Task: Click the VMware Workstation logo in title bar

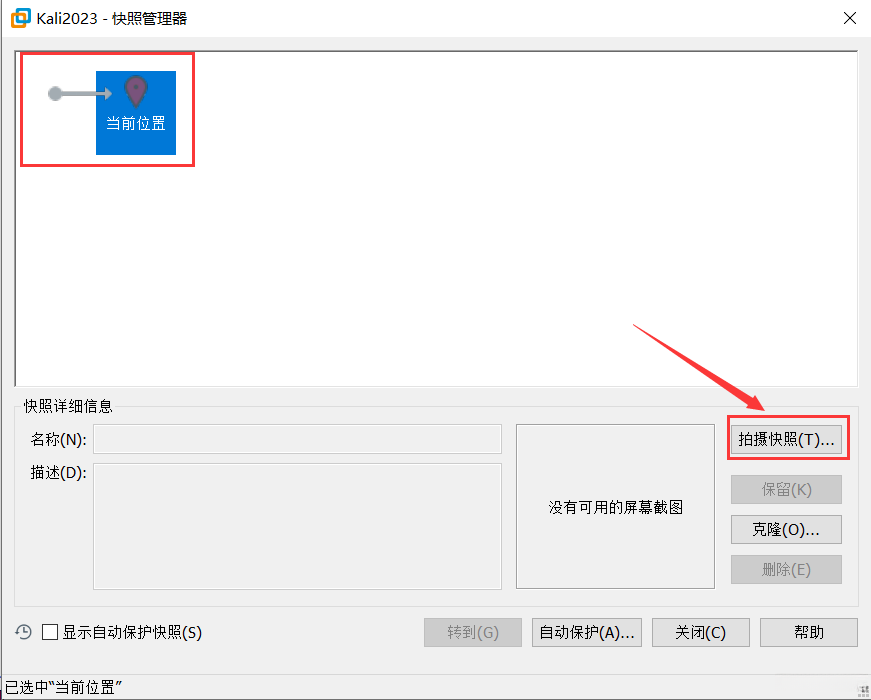Action: pos(17,17)
